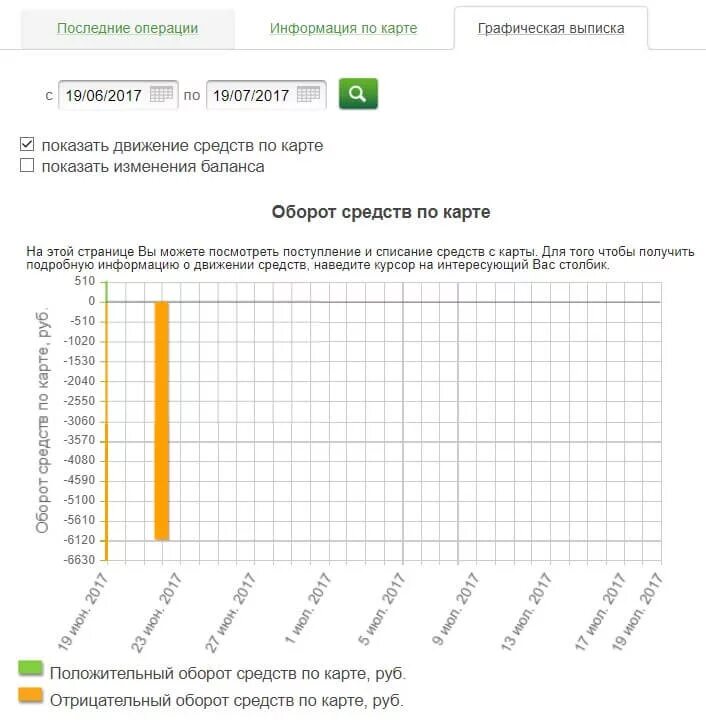This screenshot has width=706, height=726.
Task: Open 'Информация по карте' tab
Action: tap(344, 28)
